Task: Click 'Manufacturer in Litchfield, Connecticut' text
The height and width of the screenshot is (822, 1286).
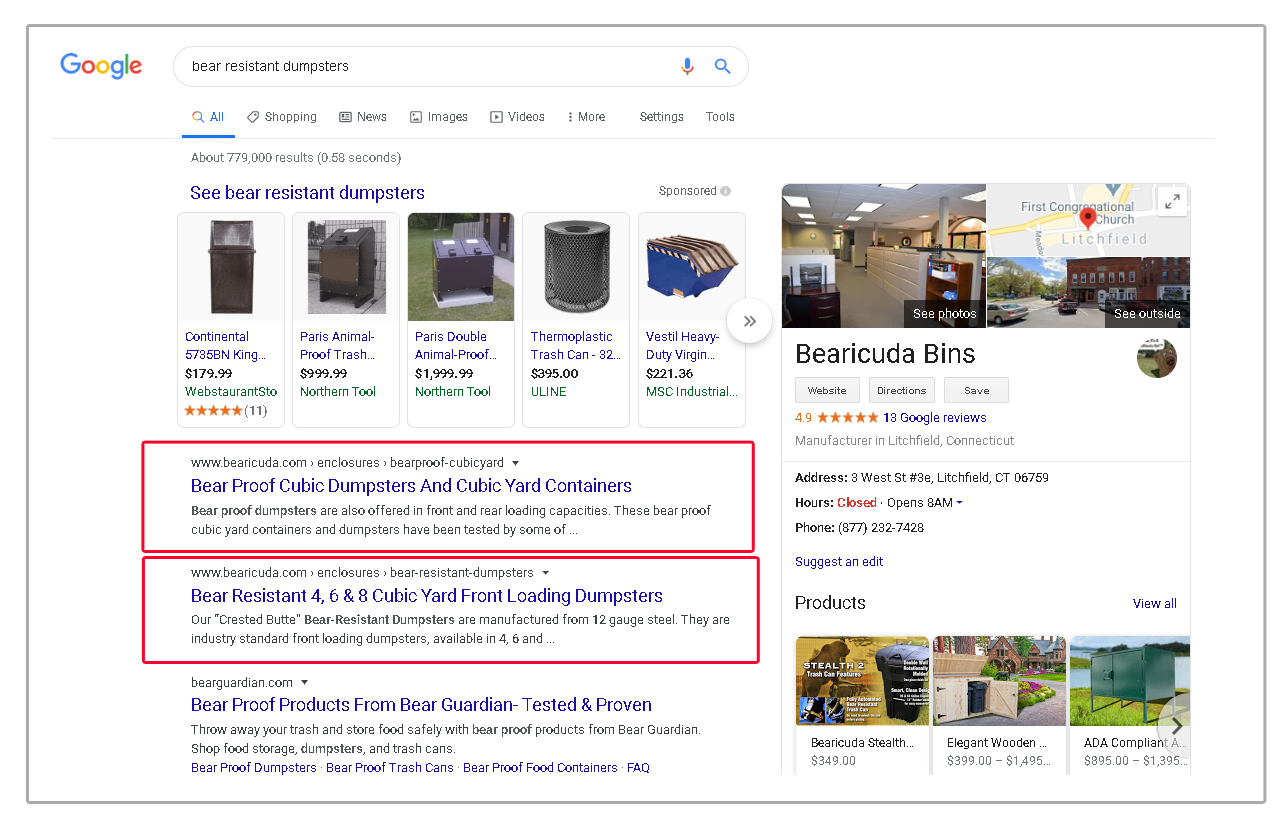Action: (905, 441)
